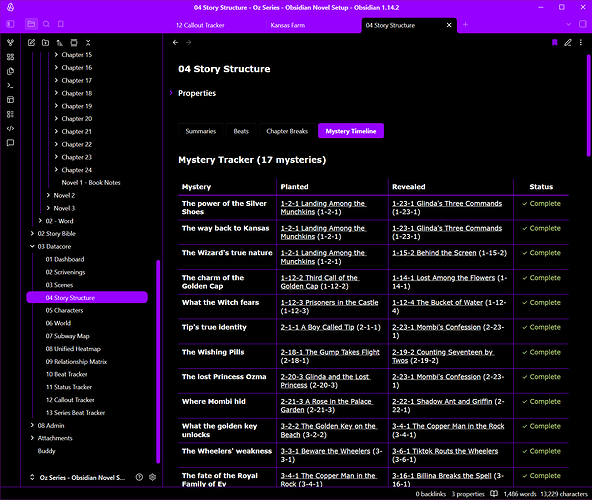Viewport: 592px width, 500px height.
Task: Select the Beats tab
Action: (241, 131)
